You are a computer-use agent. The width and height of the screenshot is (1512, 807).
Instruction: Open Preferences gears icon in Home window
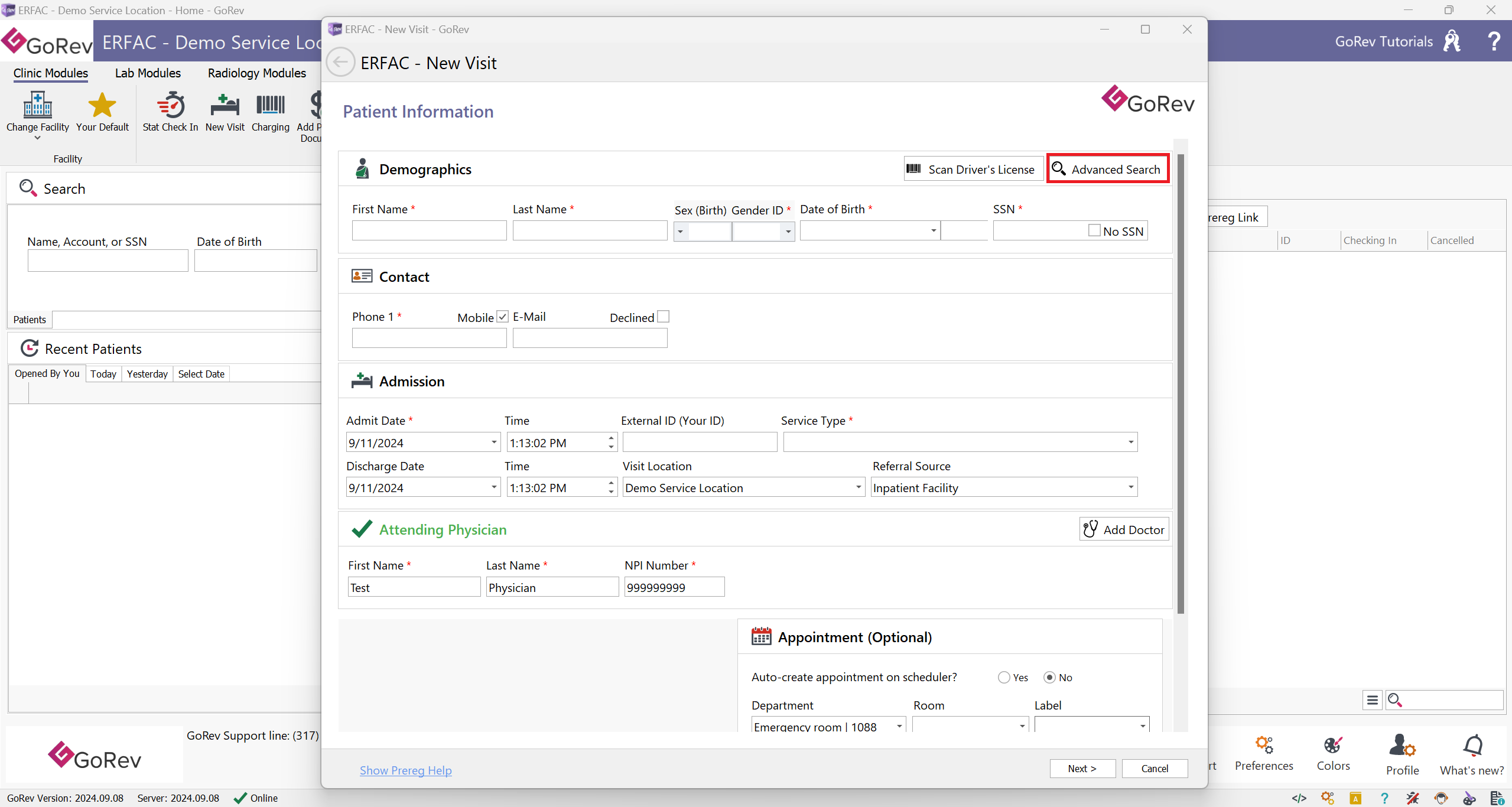[1264, 745]
